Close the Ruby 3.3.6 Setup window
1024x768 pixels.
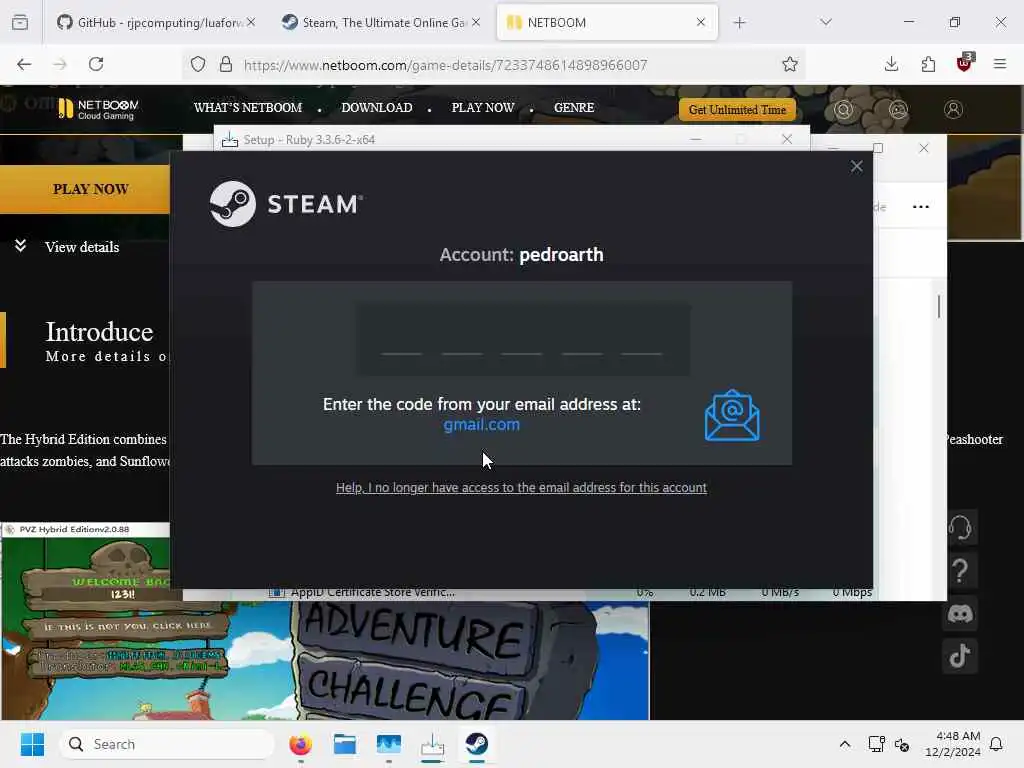[787, 139]
